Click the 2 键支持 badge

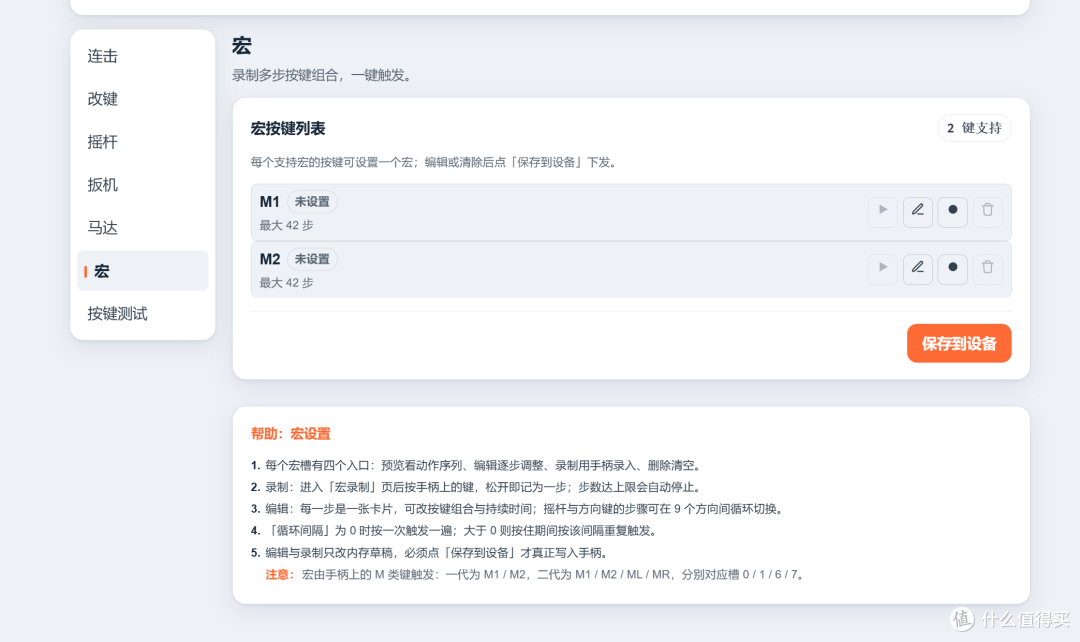pos(974,128)
